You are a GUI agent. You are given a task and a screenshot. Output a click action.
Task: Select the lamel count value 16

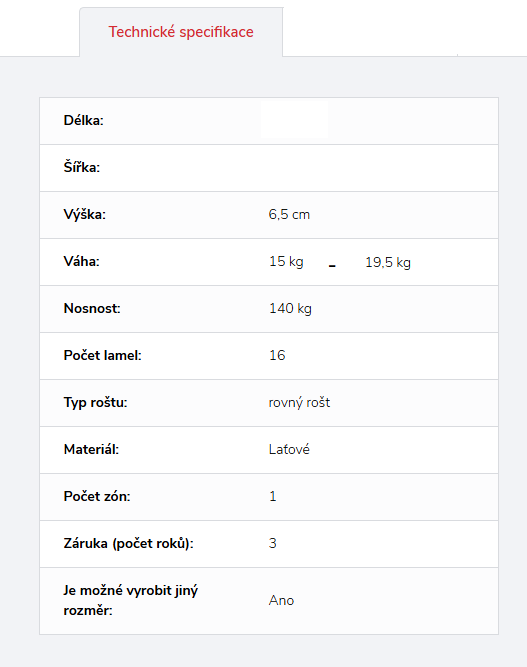(x=277, y=355)
